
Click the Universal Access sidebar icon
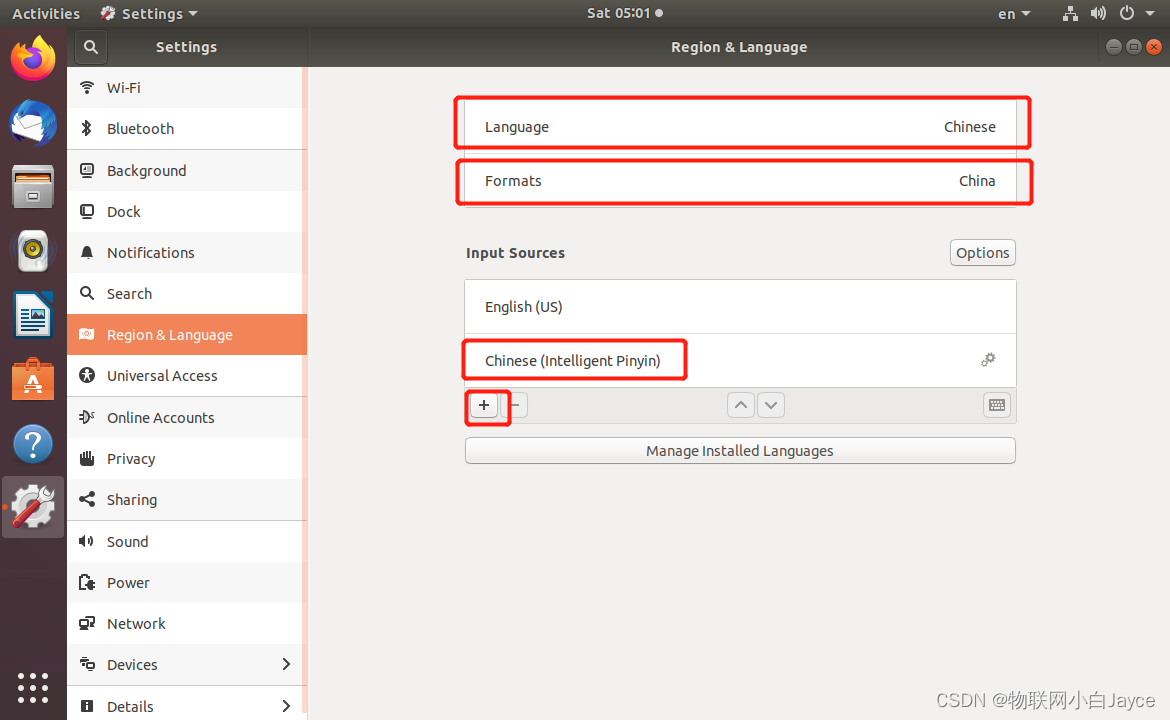point(86,376)
